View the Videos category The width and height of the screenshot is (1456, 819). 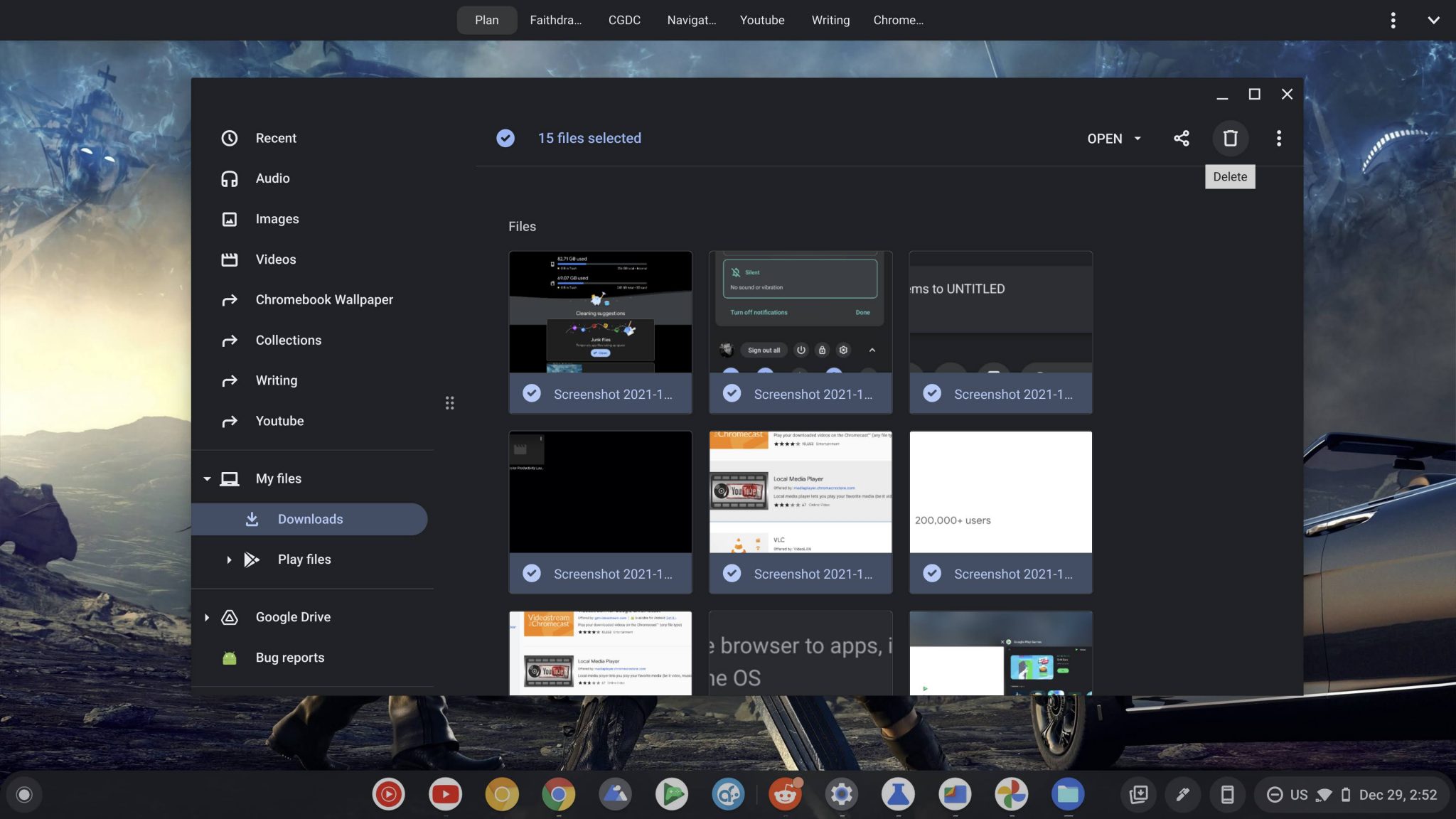275,259
